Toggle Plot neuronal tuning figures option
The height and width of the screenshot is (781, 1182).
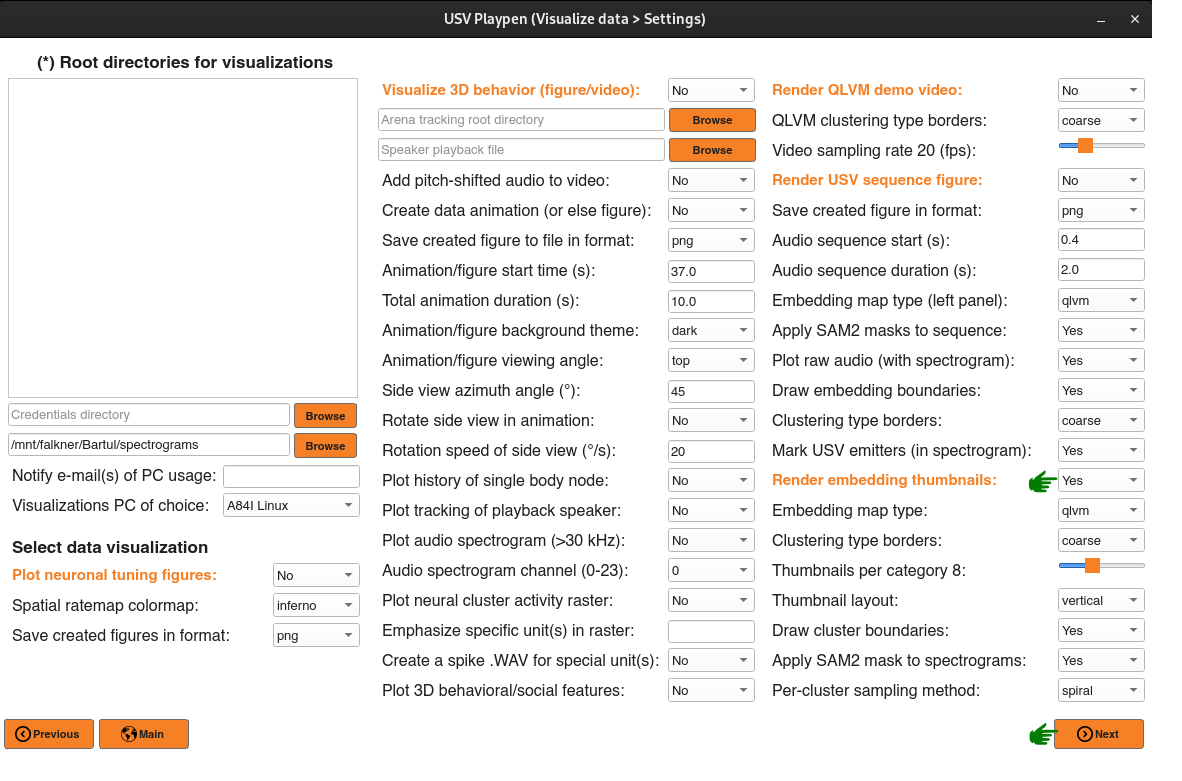tap(316, 575)
